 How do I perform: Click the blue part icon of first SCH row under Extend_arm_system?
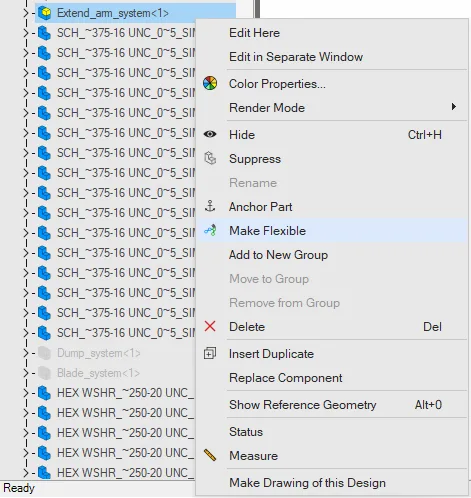click(44, 33)
